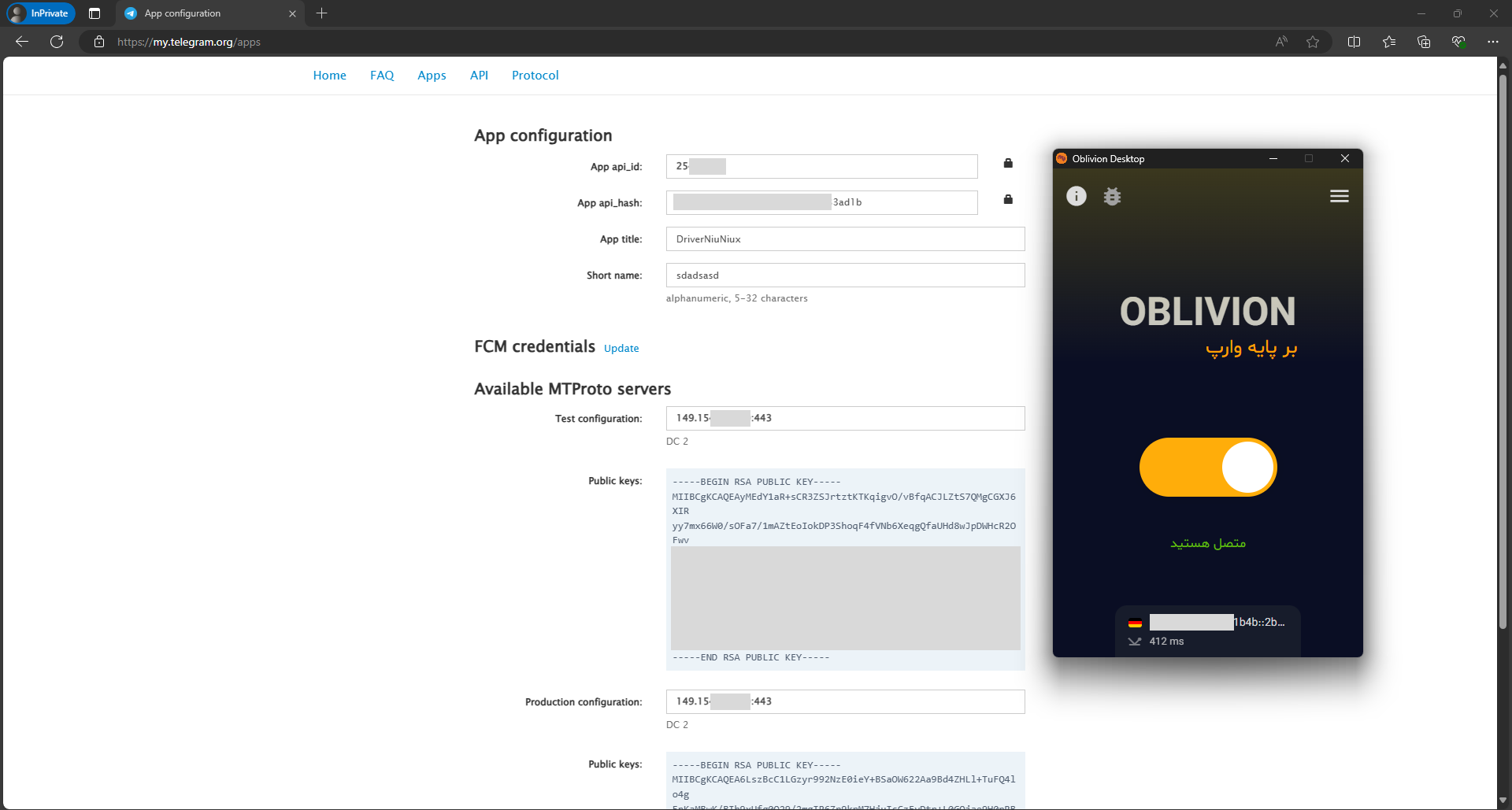View site information padlock icon
The width and height of the screenshot is (1512, 810).
[99, 42]
